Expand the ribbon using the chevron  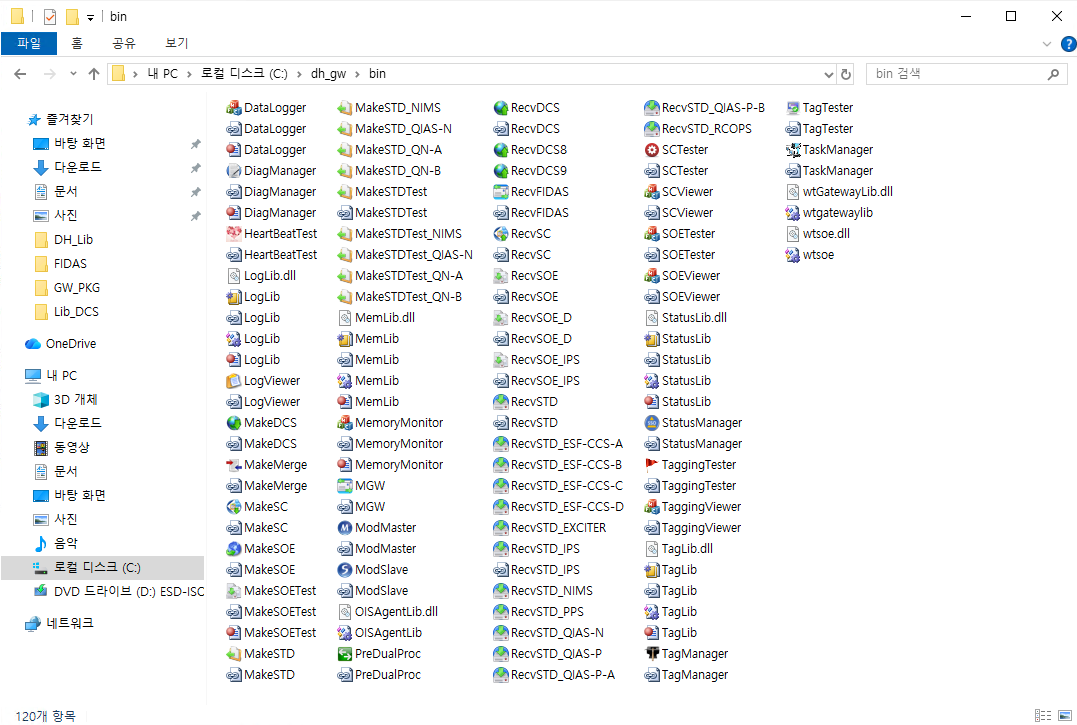(x=1047, y=44)
